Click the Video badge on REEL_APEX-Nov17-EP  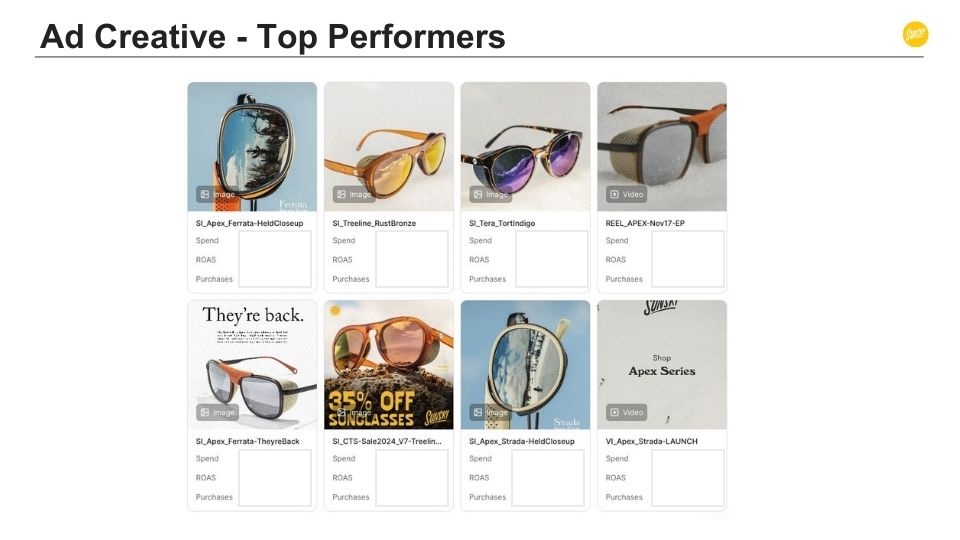(x=627, y=194)
